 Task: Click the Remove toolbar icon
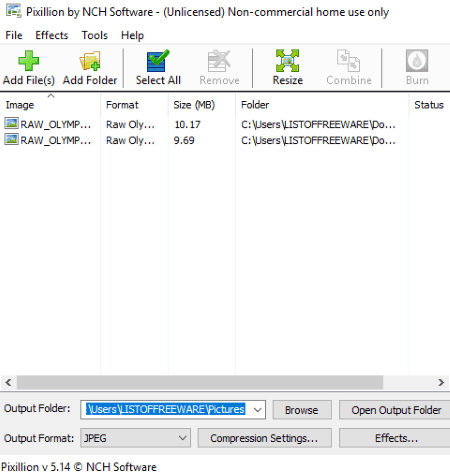(x=219, y=61)
